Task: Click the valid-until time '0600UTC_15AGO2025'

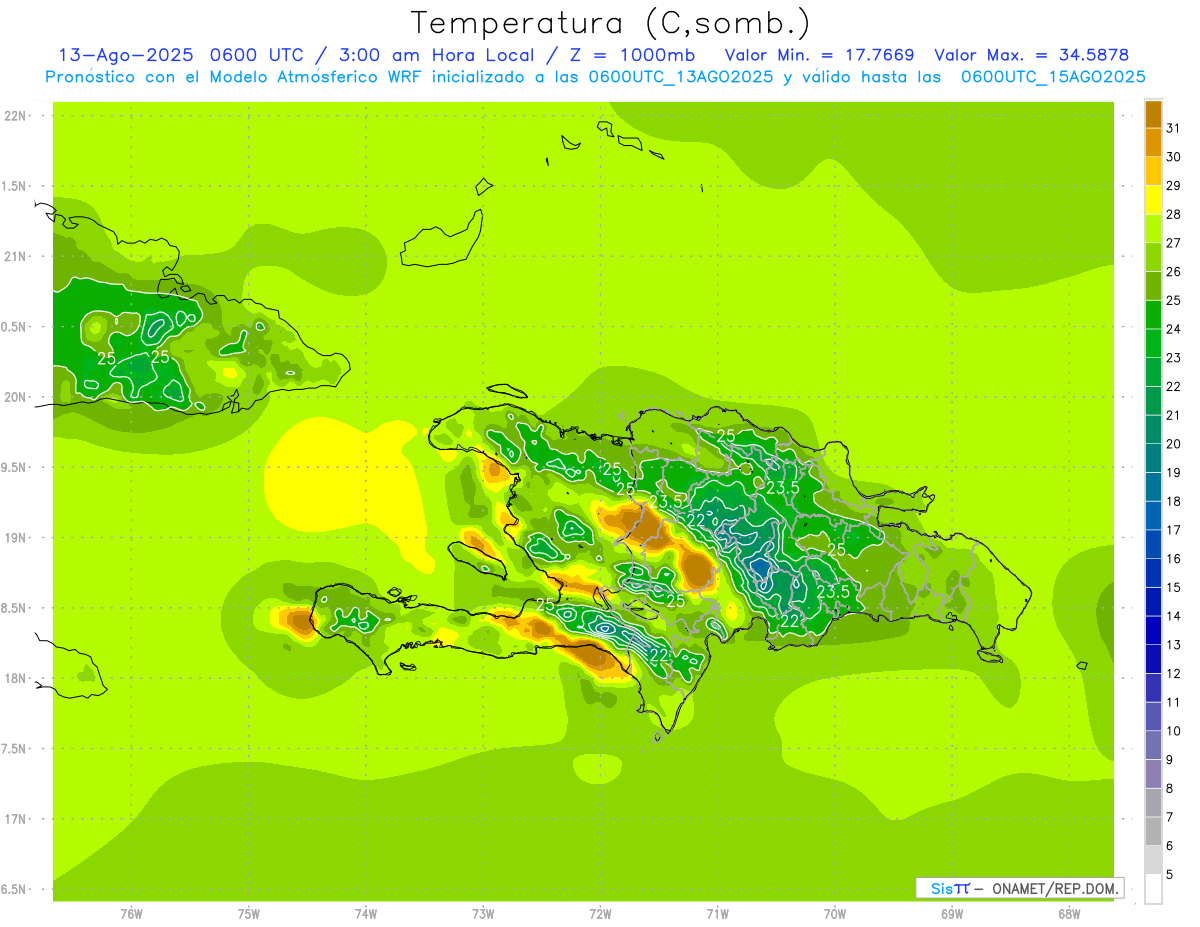Action: point(1053,77)
